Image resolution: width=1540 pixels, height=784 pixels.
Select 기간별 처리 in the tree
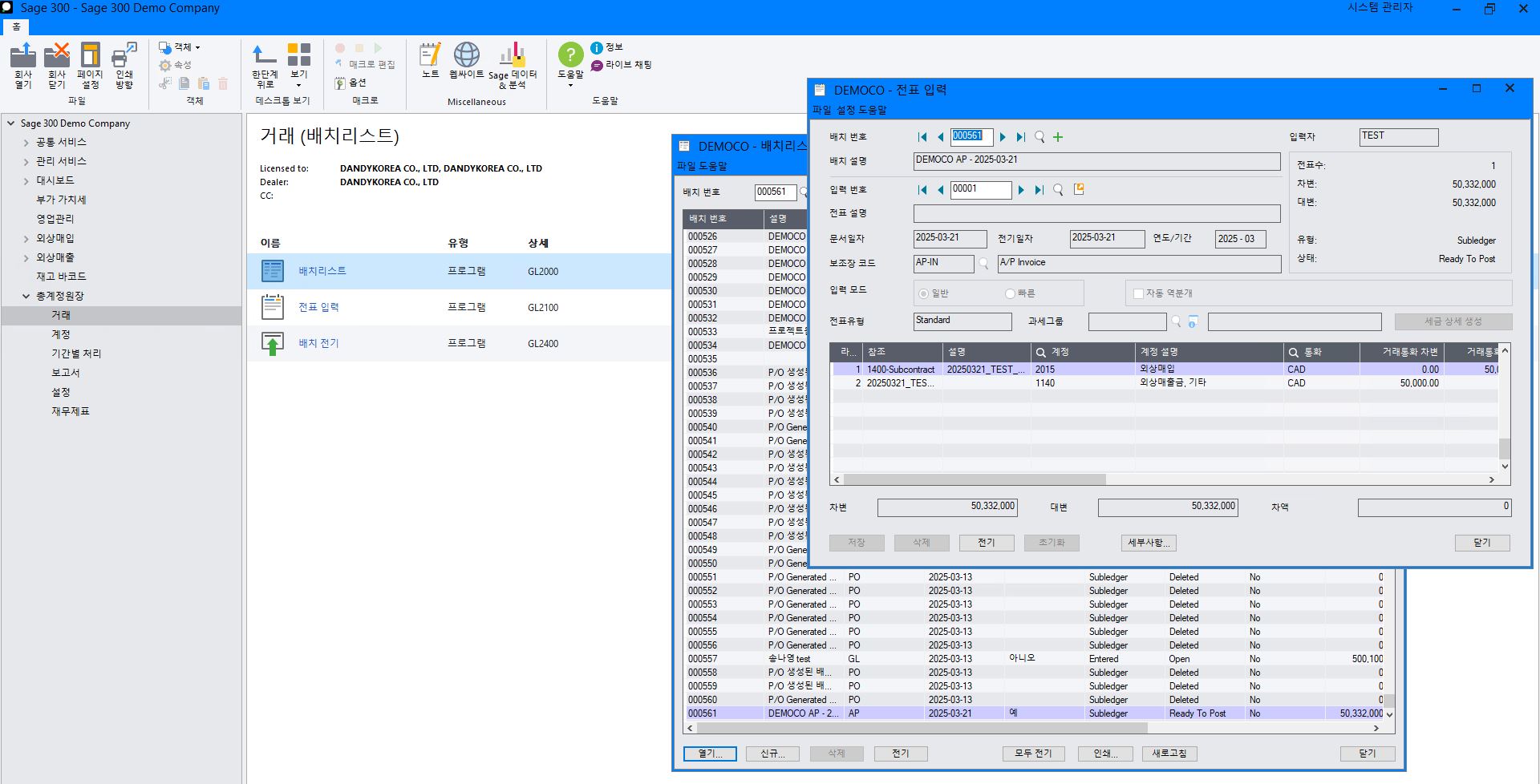click(76, 354)
